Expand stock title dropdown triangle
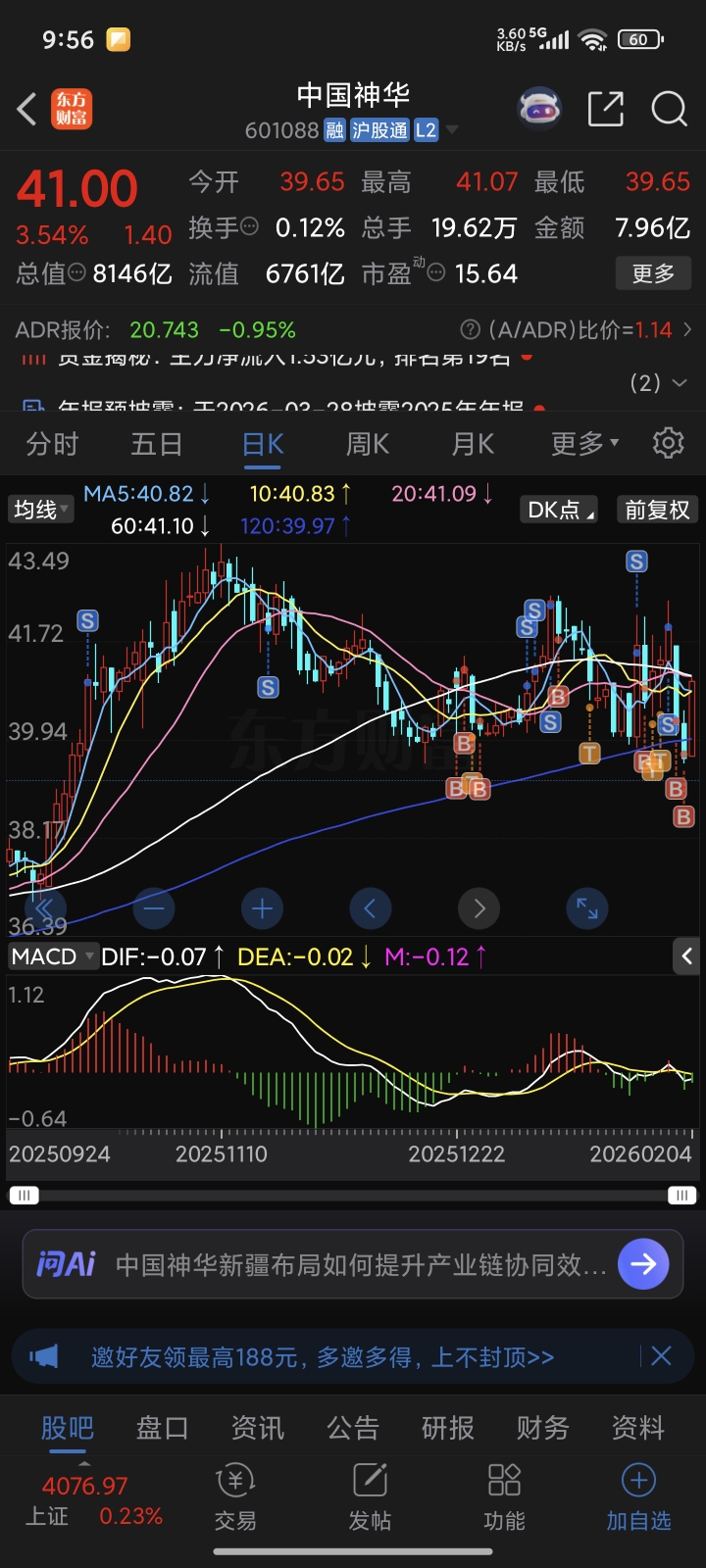 click(x=452, y=129)
